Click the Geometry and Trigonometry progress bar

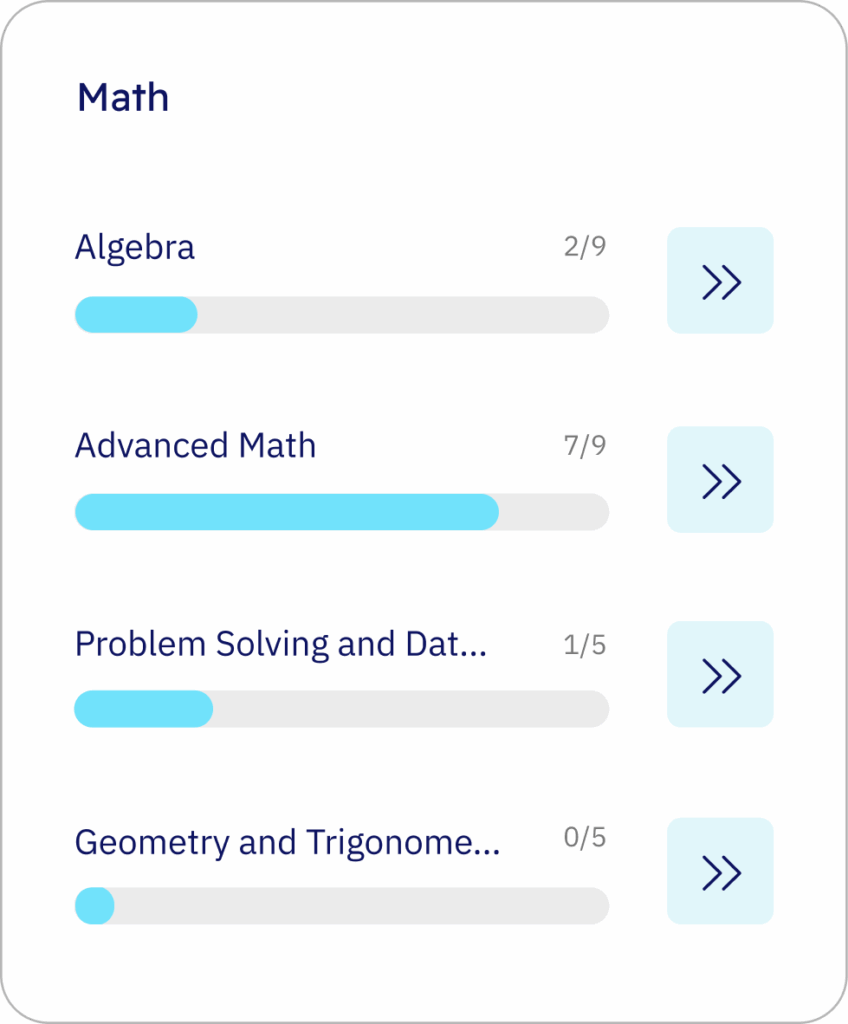[x=341, y=905]
